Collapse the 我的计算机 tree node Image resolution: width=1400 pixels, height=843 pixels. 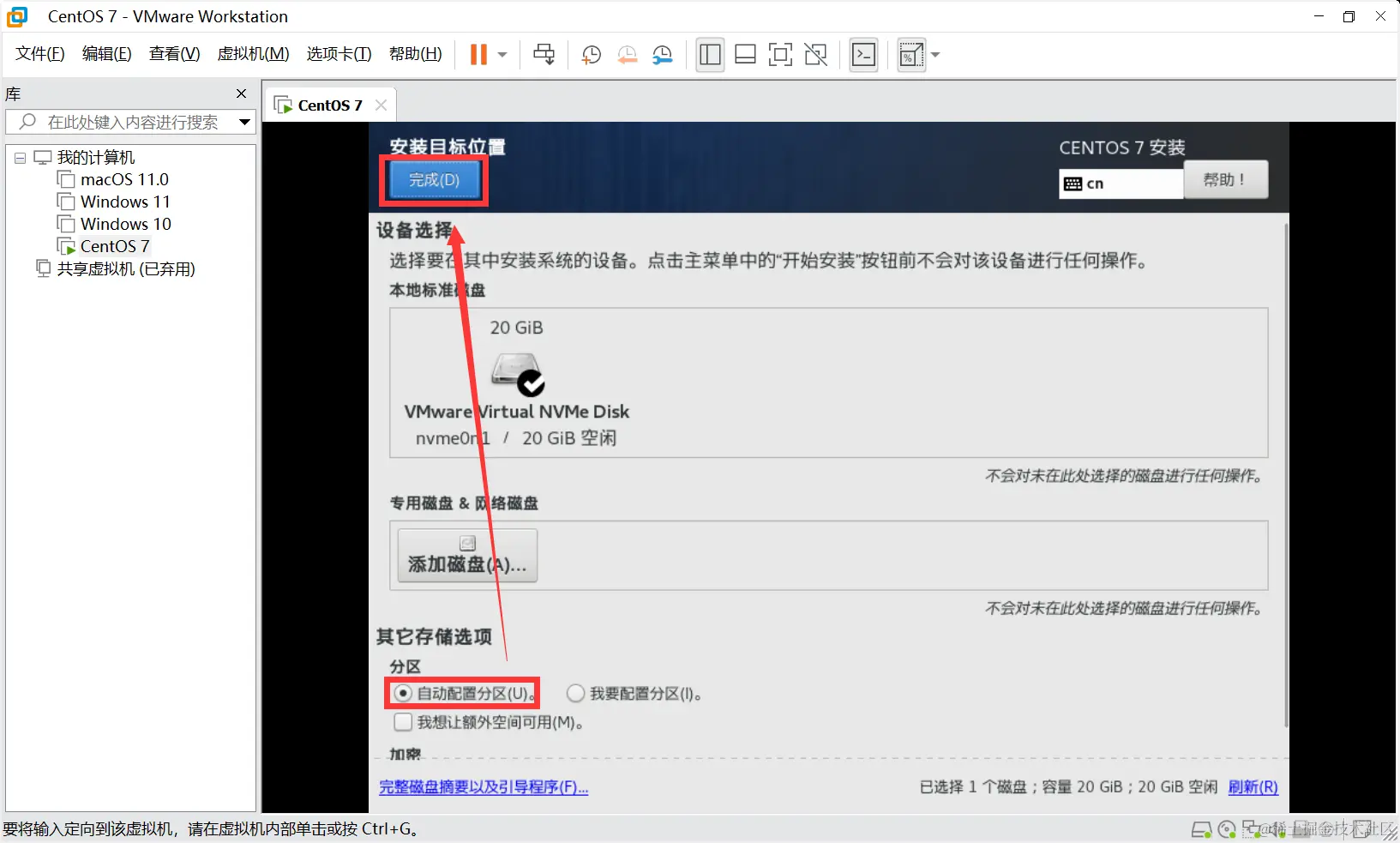tap(20, 158)
